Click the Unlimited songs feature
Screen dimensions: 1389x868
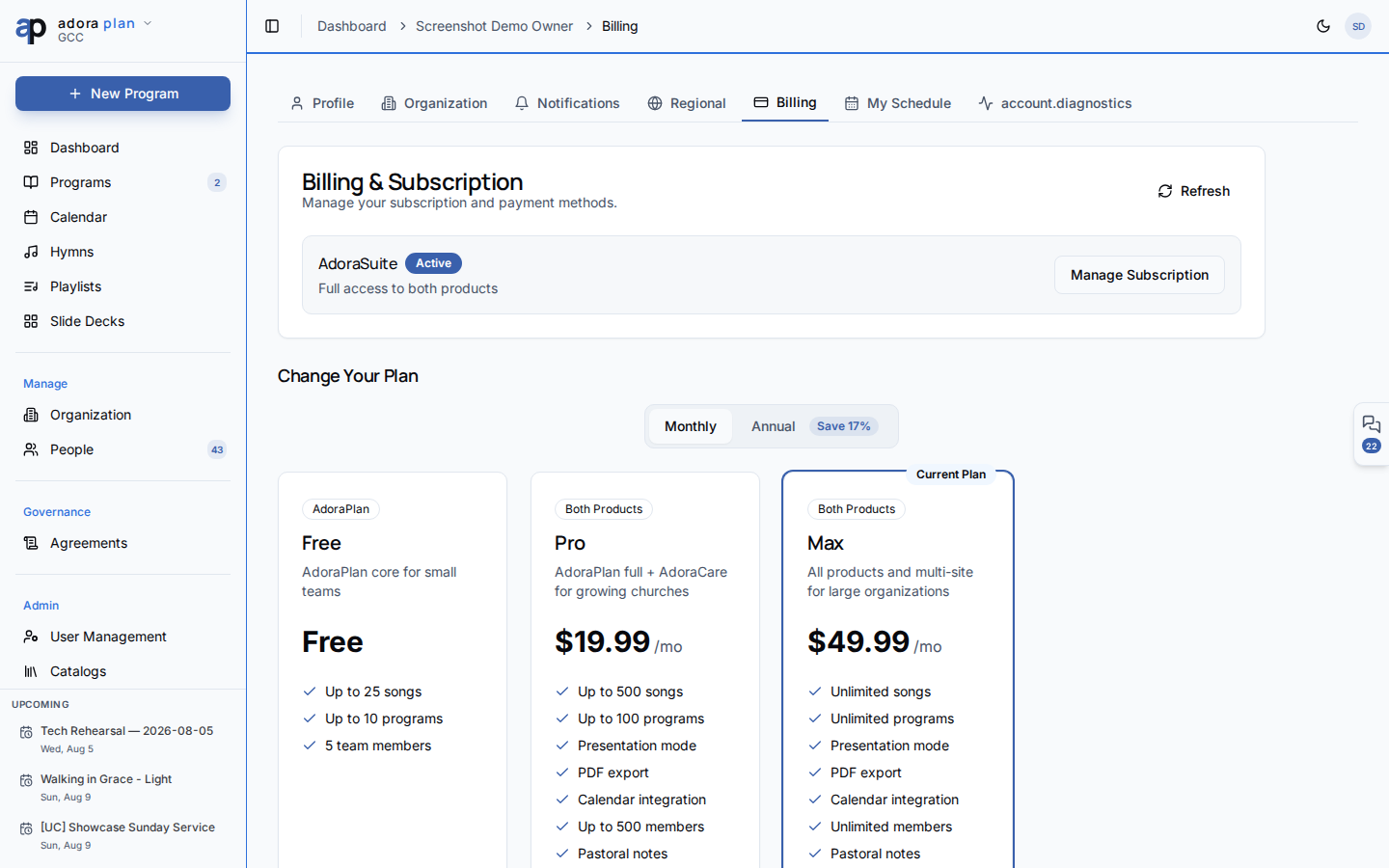[881, 692]
